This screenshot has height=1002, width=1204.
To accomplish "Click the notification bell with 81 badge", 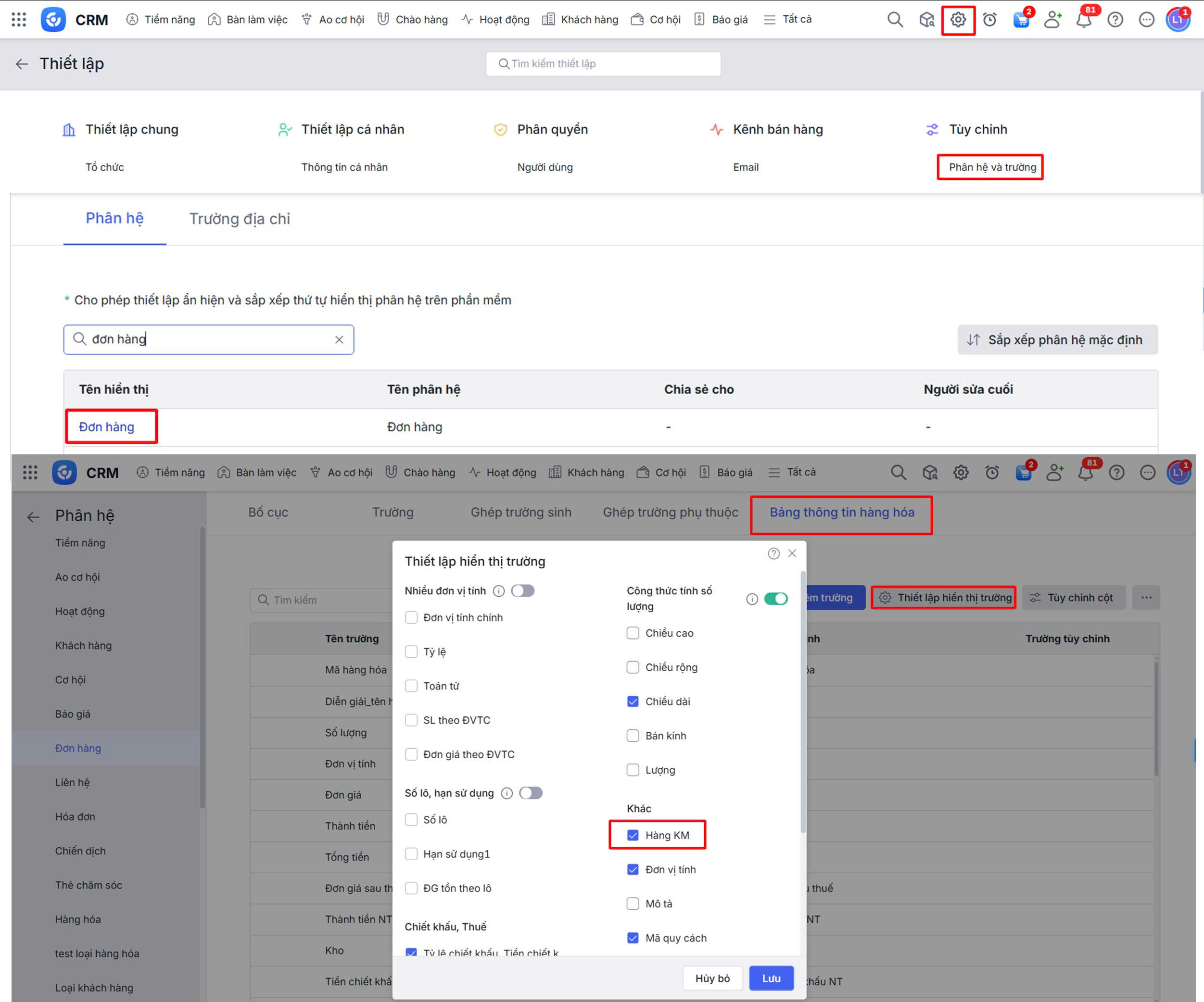I will (1083, 20).
